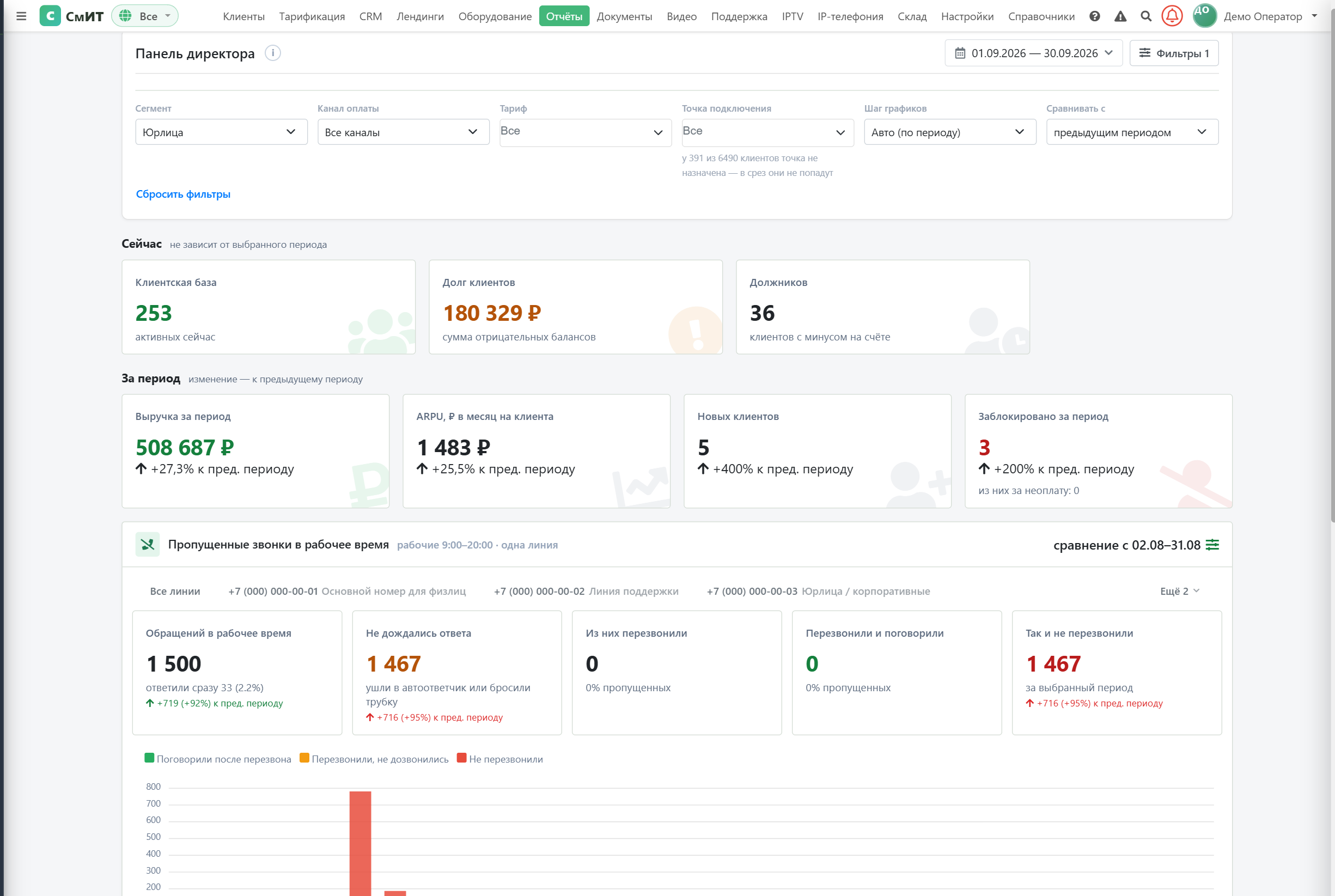Go to the CRM menu
1335x896 pixels.
pos(371,16)
